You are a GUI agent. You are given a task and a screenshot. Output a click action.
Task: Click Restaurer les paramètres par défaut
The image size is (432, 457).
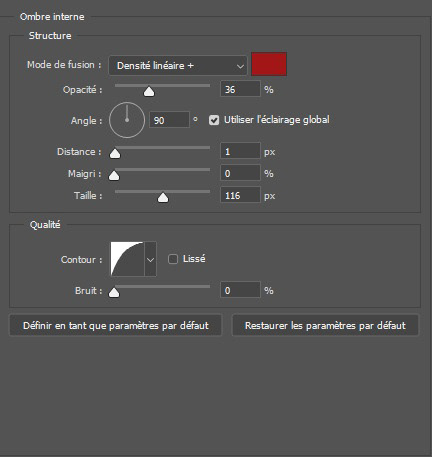click(325, 325)
